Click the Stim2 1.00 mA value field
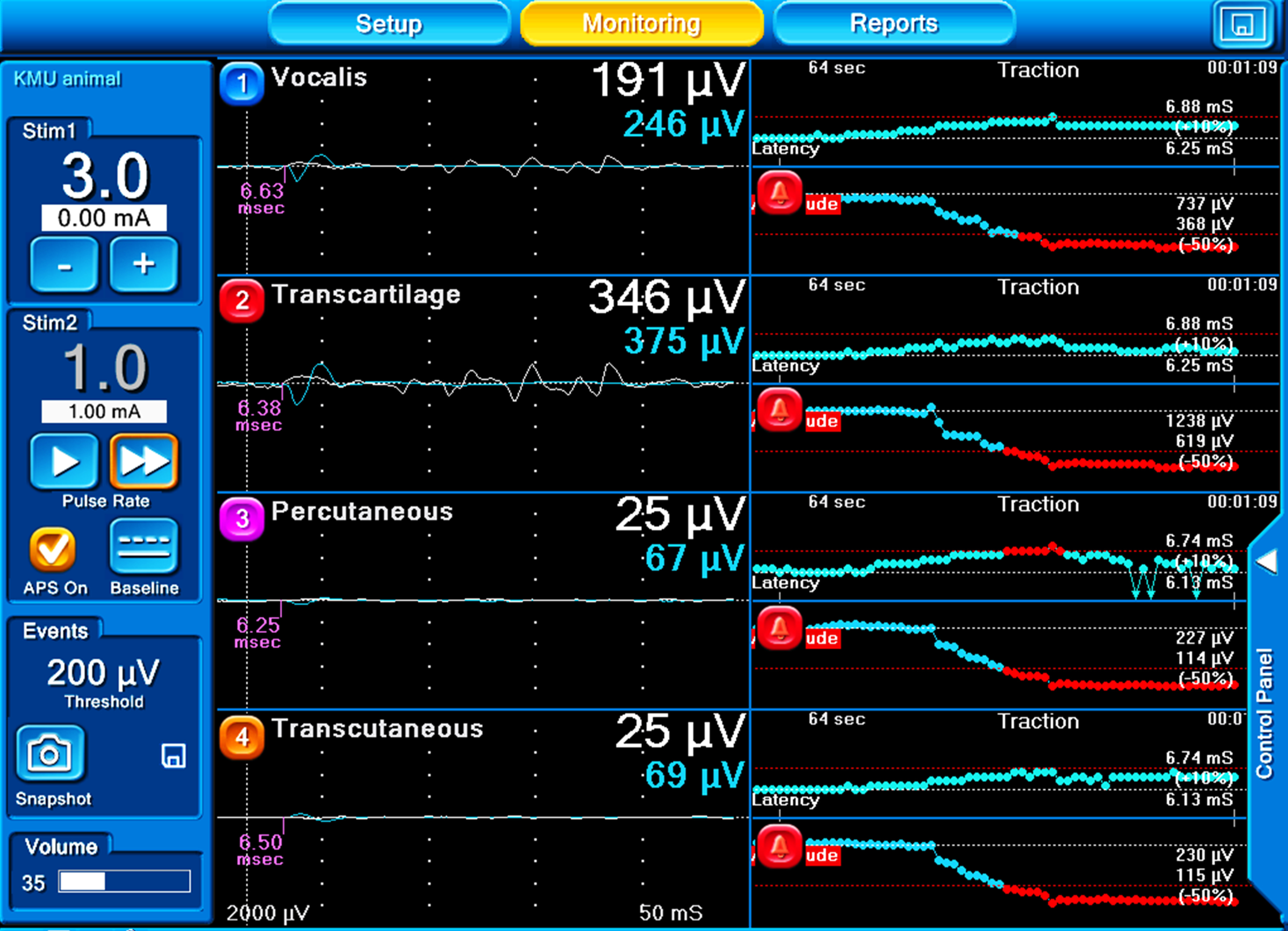This screenshot has height=931, width=1288. [x=104, y=412]
